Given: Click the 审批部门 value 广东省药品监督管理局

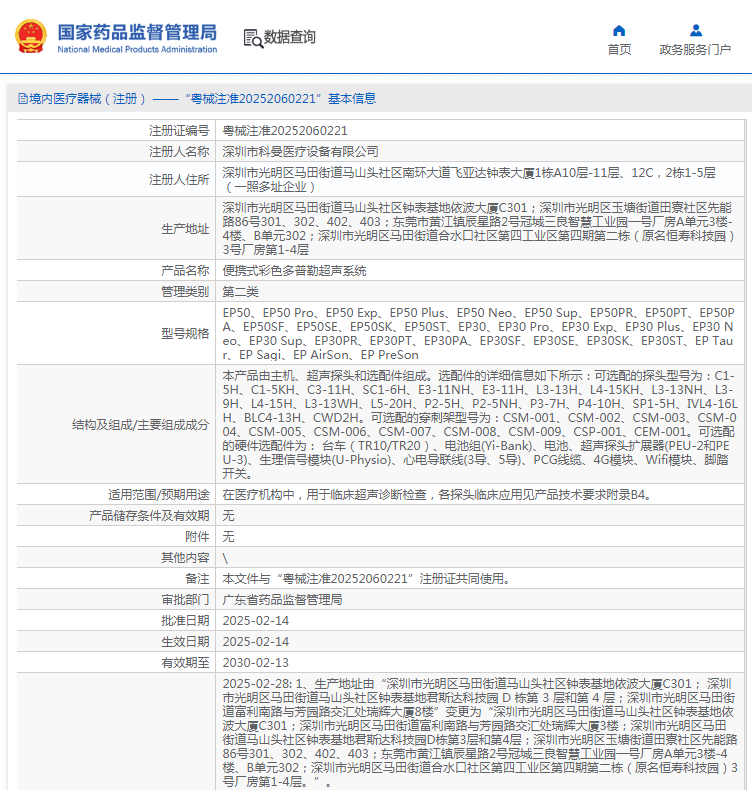Looking at the screenshot, I should (282, 599).
